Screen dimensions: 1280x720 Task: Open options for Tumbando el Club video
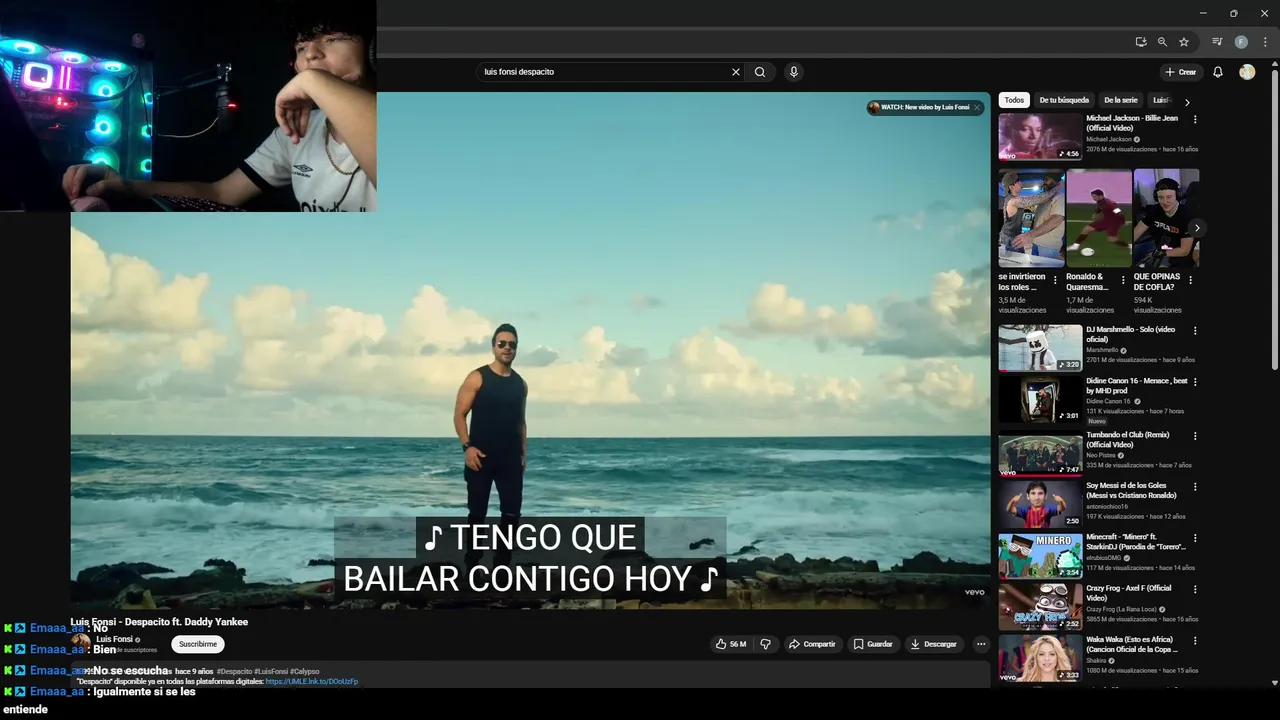click(x=1195, y=436)
